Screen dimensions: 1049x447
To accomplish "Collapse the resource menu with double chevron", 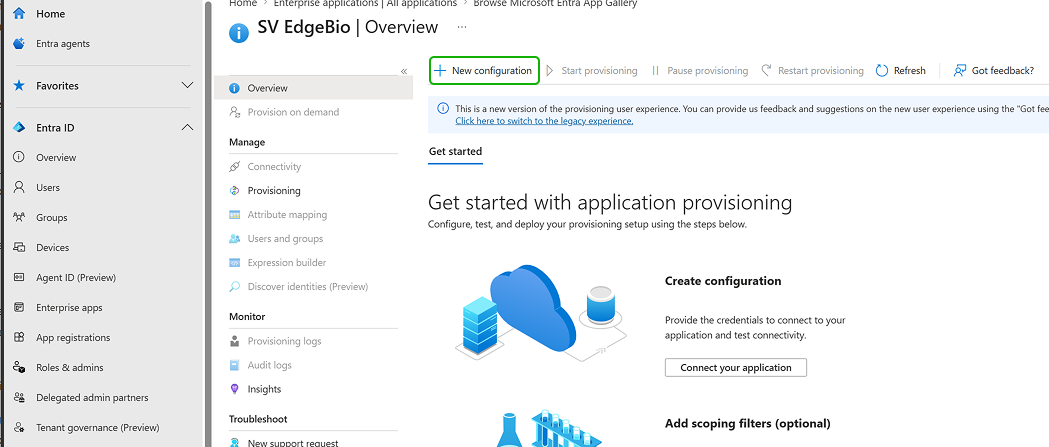I will [404, 71].
